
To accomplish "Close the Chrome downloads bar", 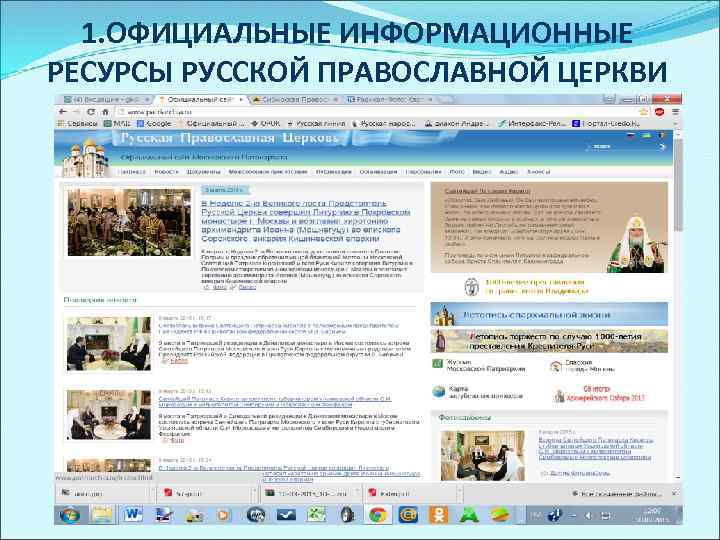I will (674, 494).
